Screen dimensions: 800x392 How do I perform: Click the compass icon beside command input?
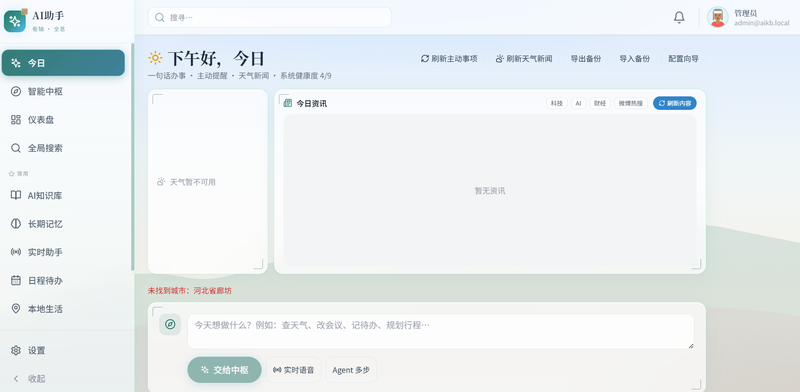point(170,325)
